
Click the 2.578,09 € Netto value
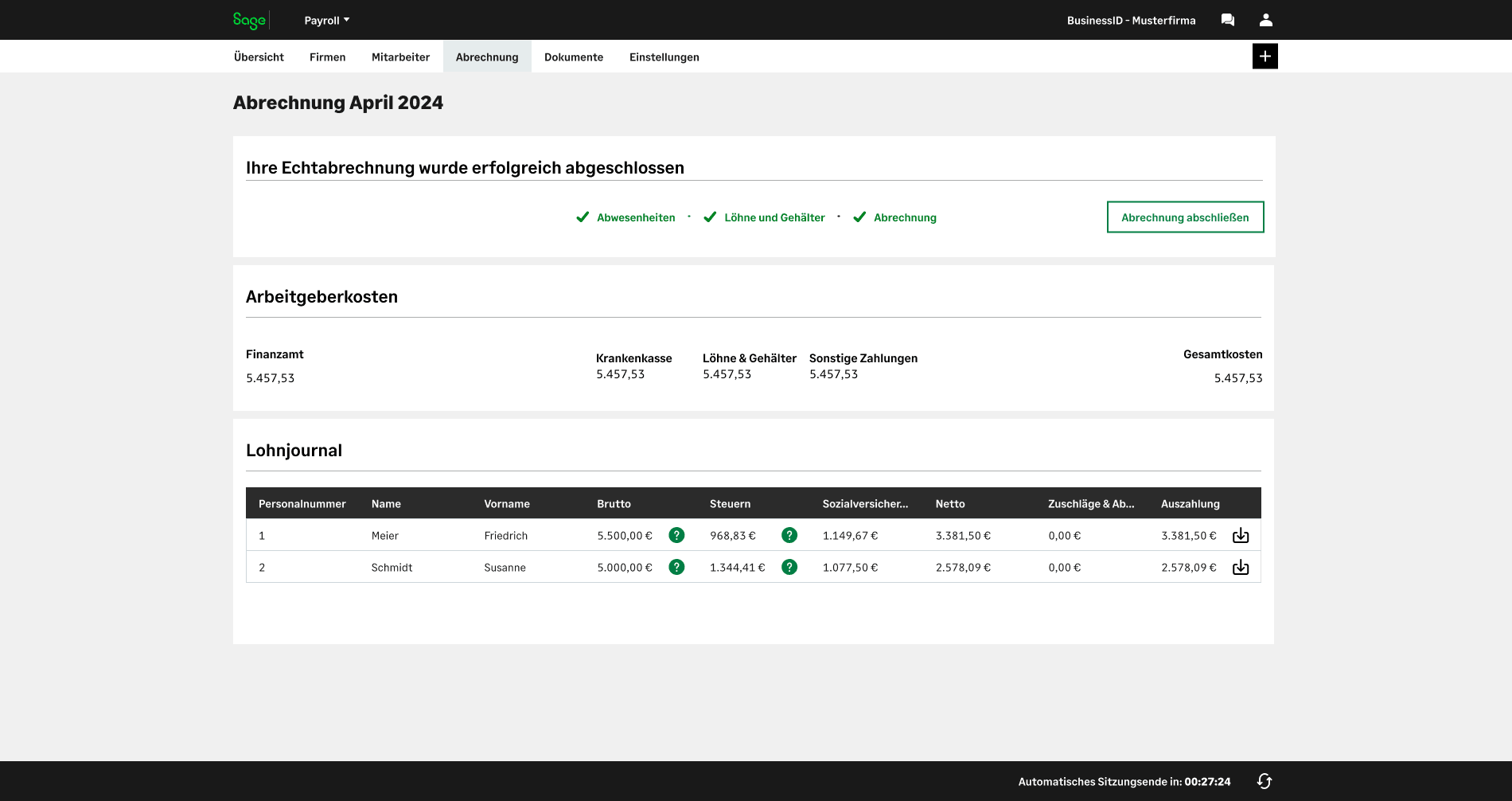pyautogui.click(x=964, y=568)
